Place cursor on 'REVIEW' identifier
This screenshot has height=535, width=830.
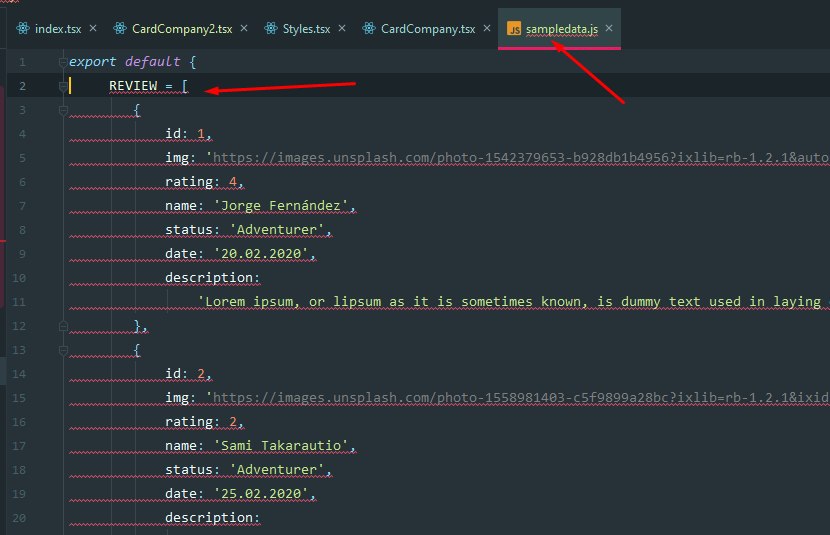133,86
